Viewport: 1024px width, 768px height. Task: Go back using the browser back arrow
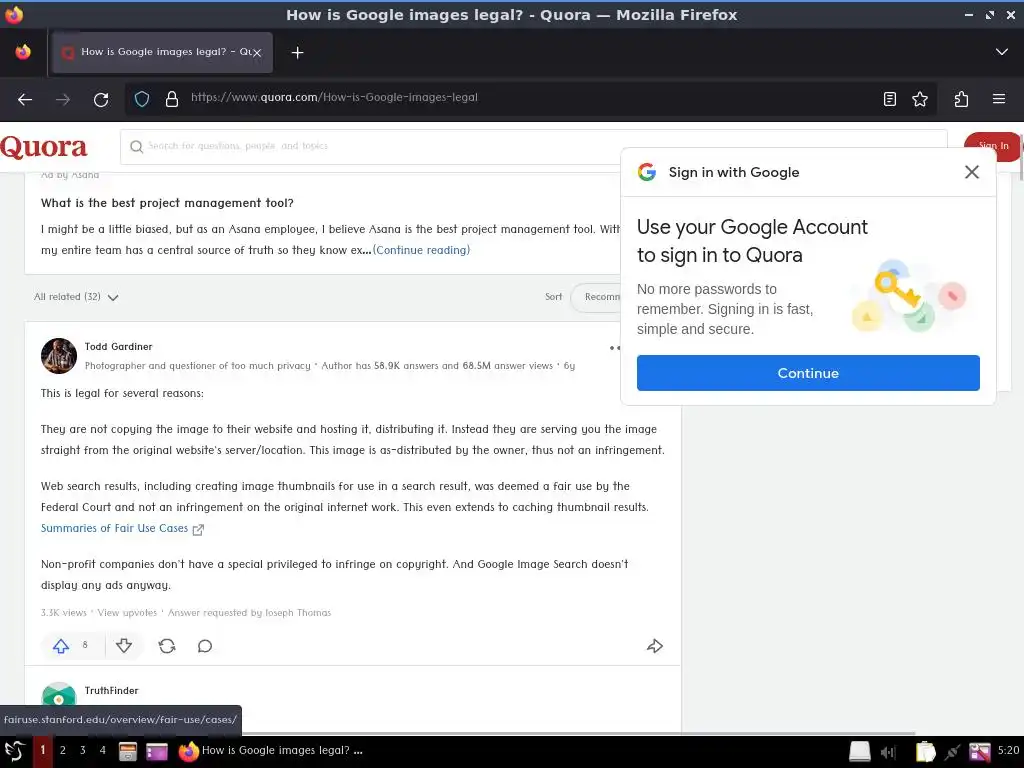(x=25, y=99)
